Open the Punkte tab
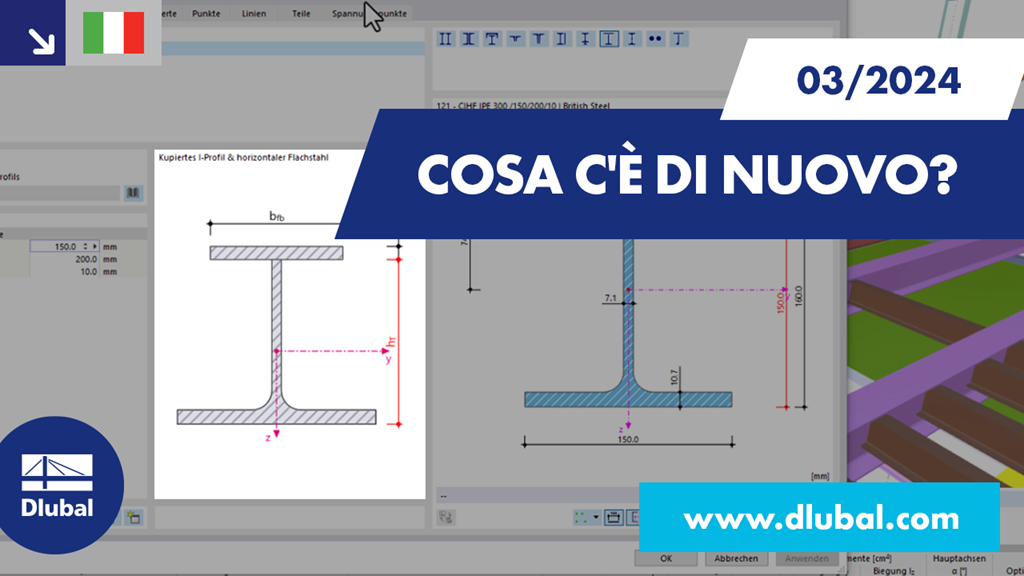This screenshot has width=1024, height=576. (x=206, y=13)
